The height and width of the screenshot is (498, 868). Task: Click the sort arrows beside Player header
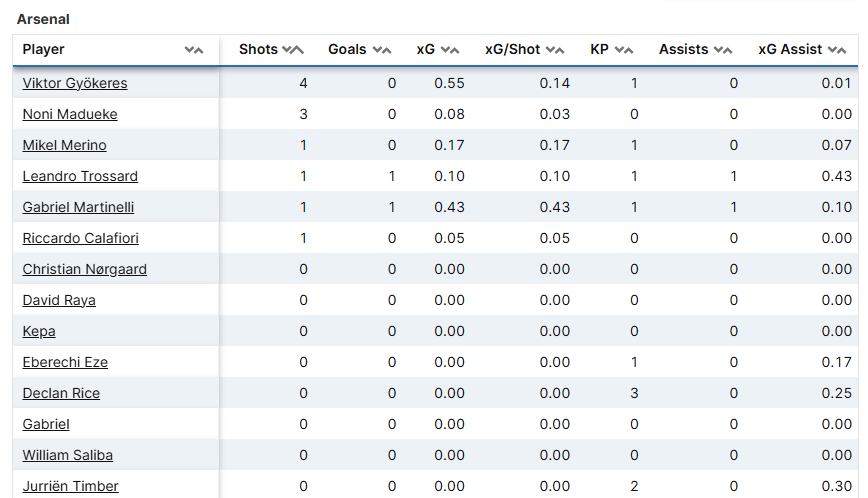tap(194, 50)
